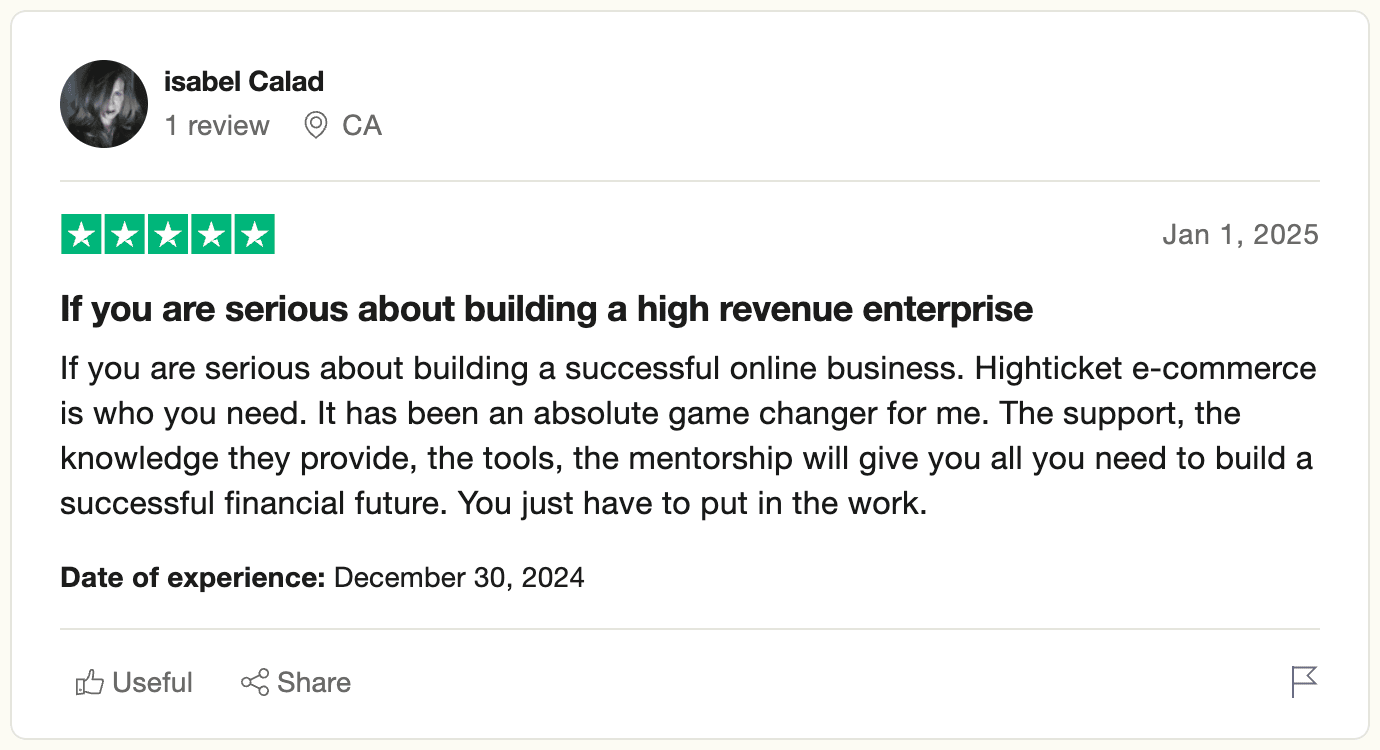Click the fourth green rating star
Screen dimensions: 1380x750
tap(212, 235)
